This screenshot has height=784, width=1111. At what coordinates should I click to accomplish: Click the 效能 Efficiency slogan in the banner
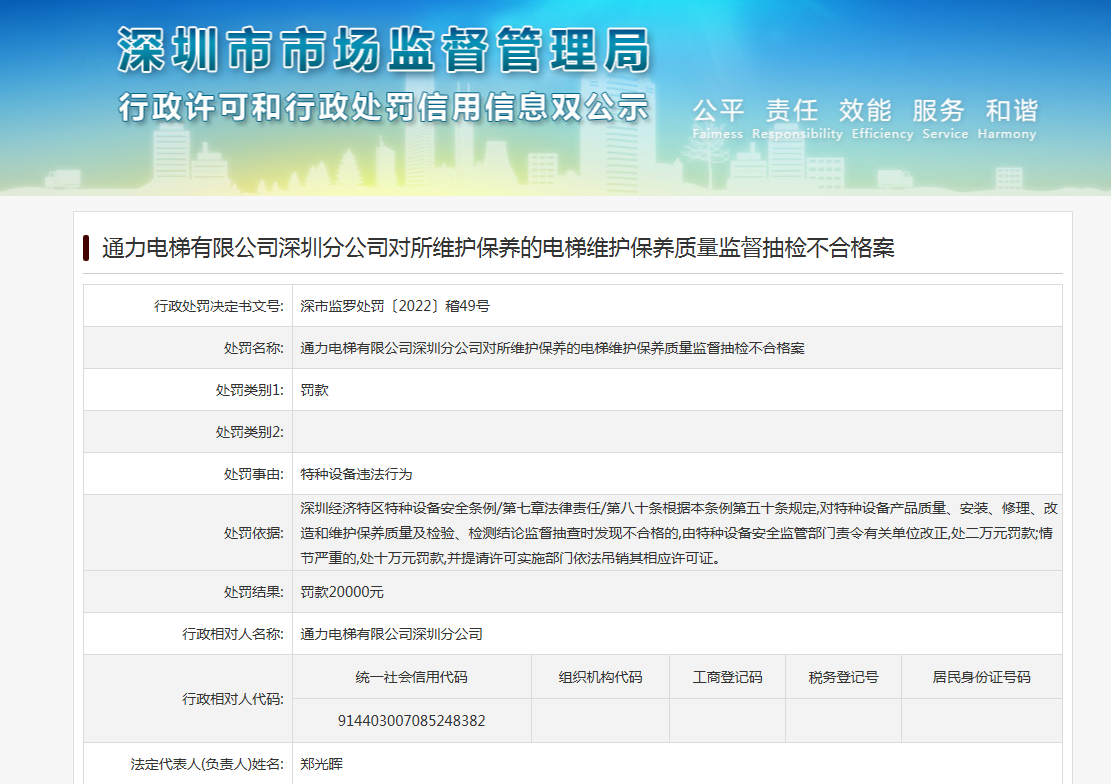[x=882, y=119]
